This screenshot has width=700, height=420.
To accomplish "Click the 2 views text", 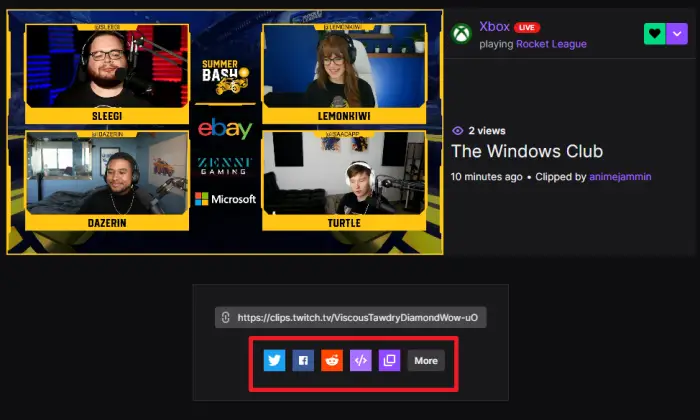I will tap(487, 131).
